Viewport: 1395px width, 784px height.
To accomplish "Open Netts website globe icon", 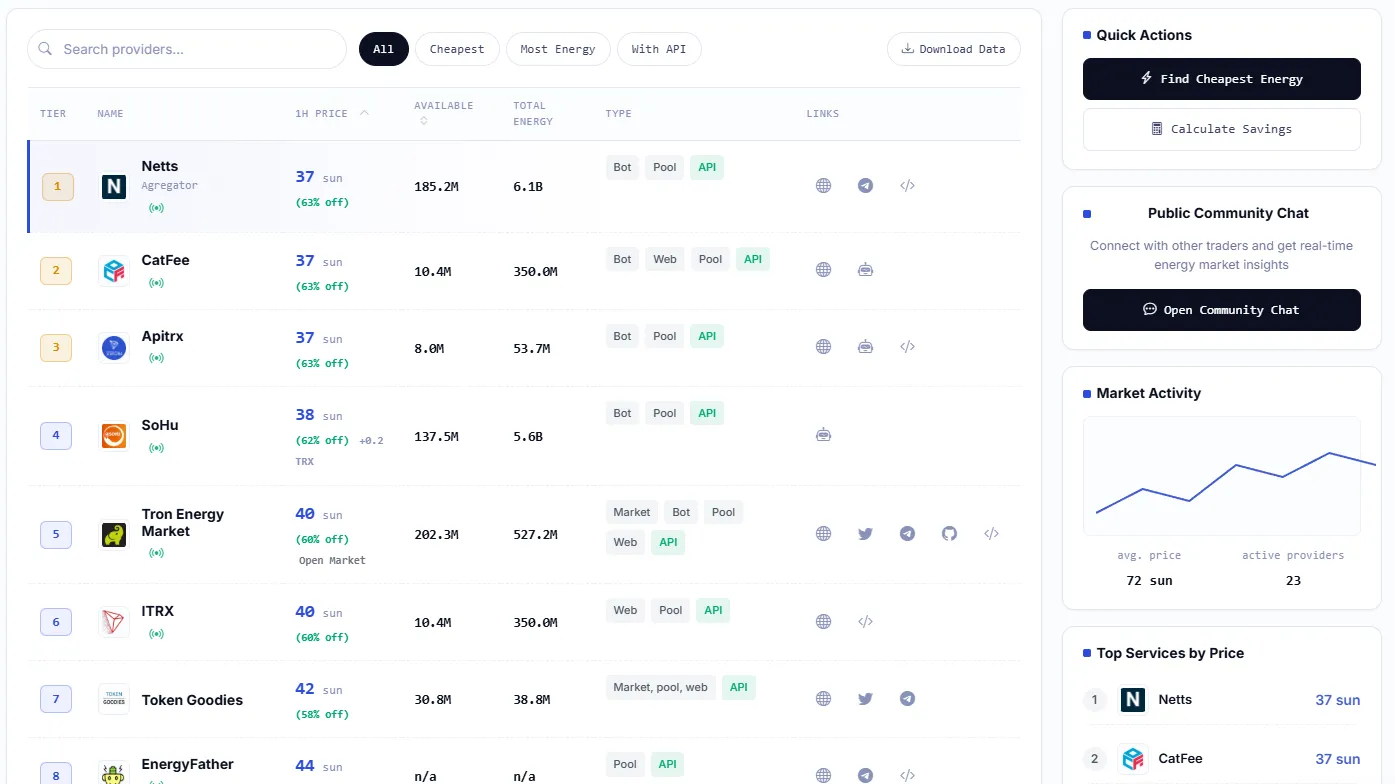I will coord(823,186).
